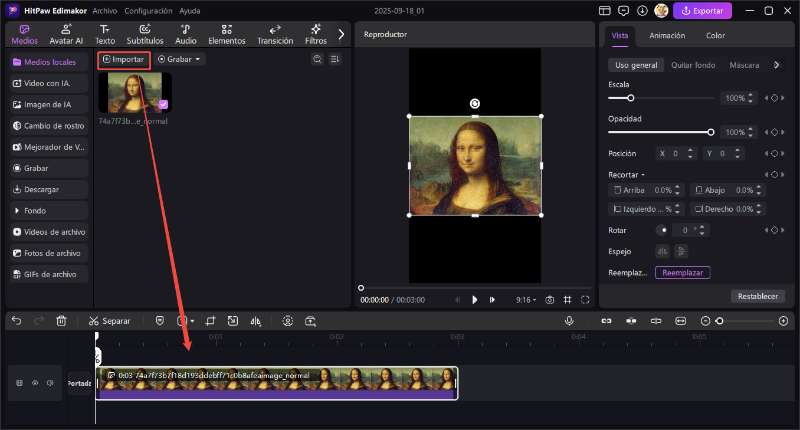The image size is (800, 430).
Task: Open the Avatar AI tab
Action: pos(66,35)
